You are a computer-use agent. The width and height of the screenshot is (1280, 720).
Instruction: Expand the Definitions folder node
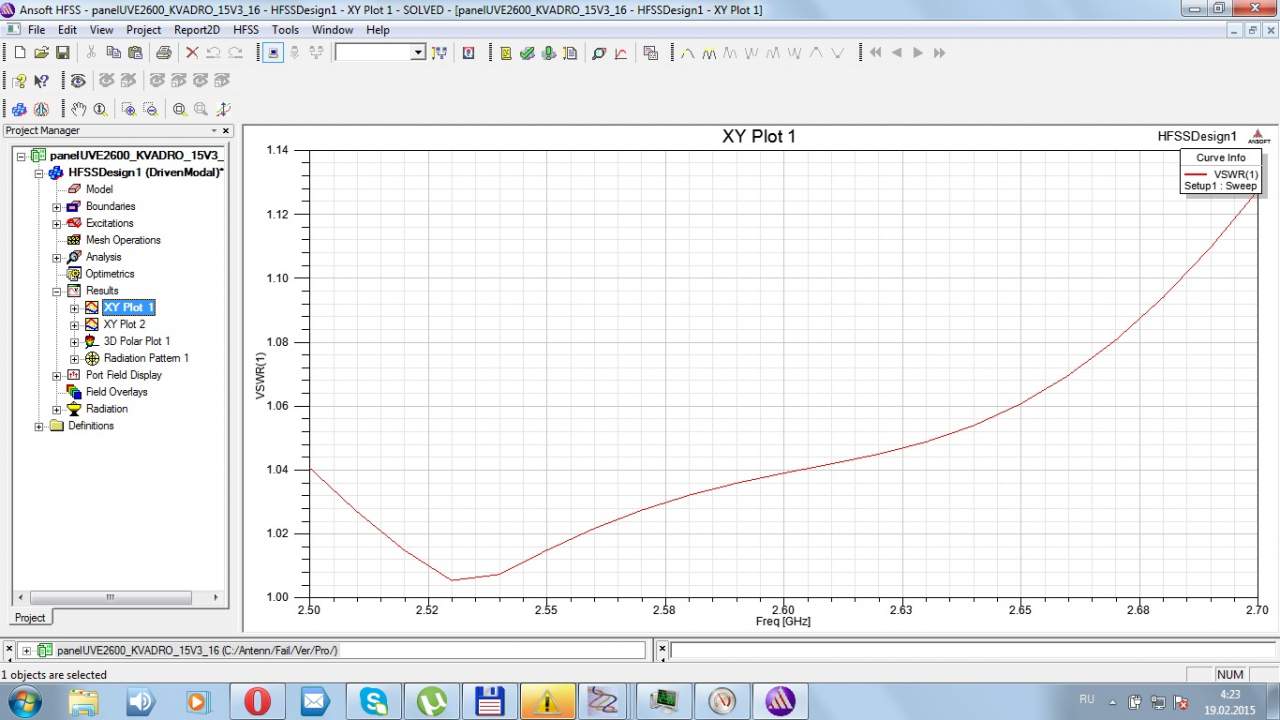(x=40, y=426)
